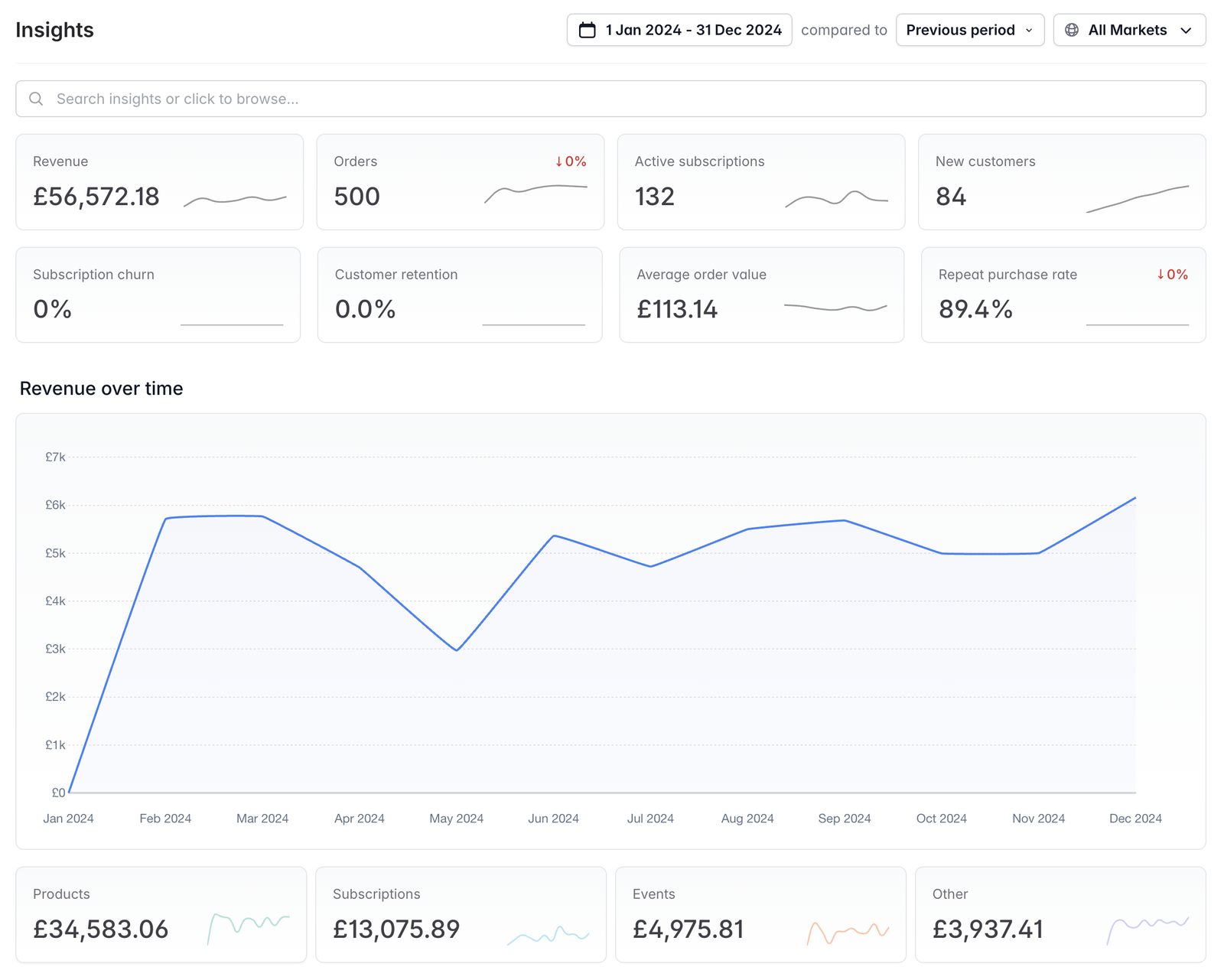
Task: Open the Previous period dropdown
Action: [x=970, y=30]
